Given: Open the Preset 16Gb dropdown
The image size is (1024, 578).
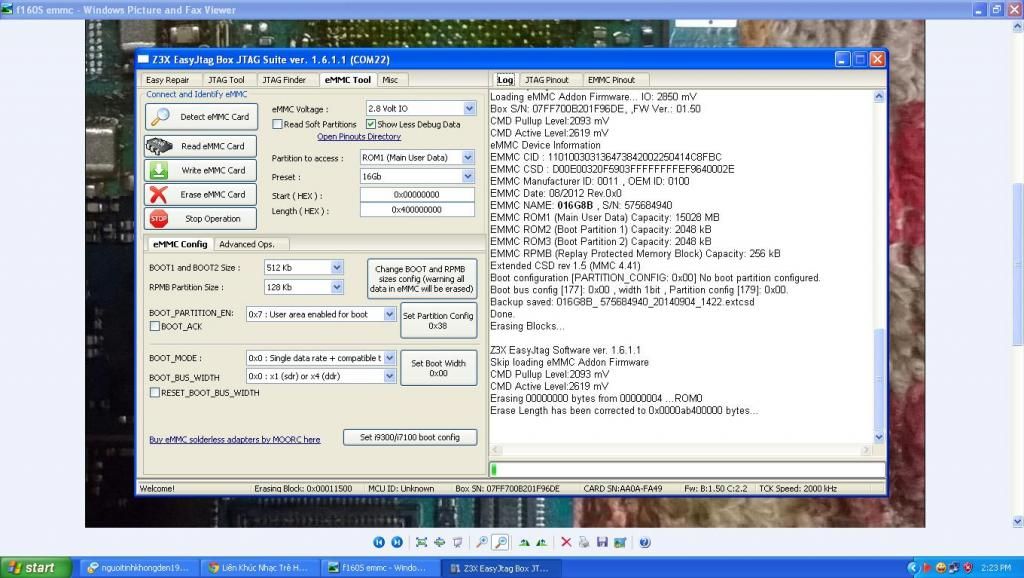Looking at the screenshot, I should tap(468, 176).
